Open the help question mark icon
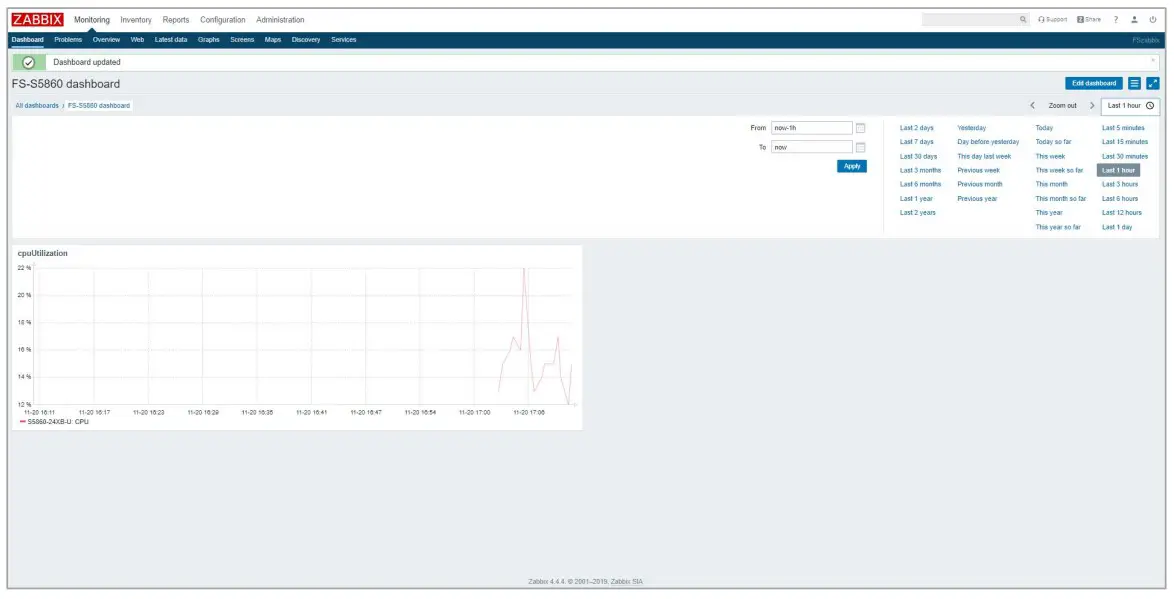Viewport: 1174px width, 599px height. coord(1116,19)
